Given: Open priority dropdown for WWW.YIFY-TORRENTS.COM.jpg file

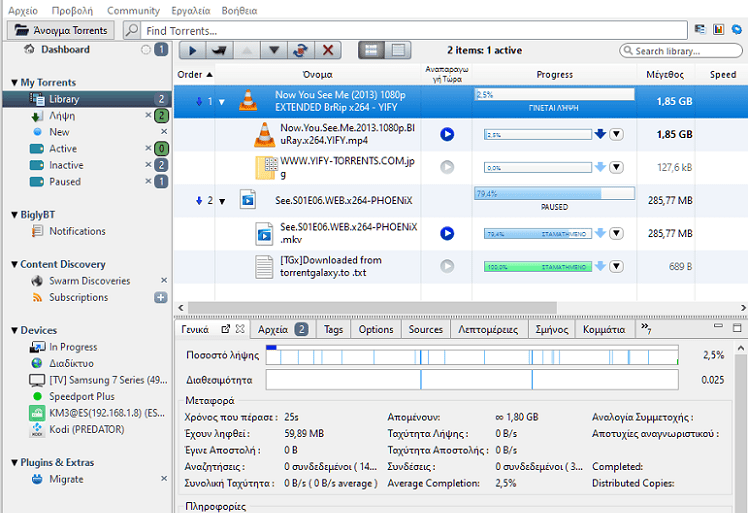Looking at the screenshot, I should pyautogui.click(x=616, y=167).
